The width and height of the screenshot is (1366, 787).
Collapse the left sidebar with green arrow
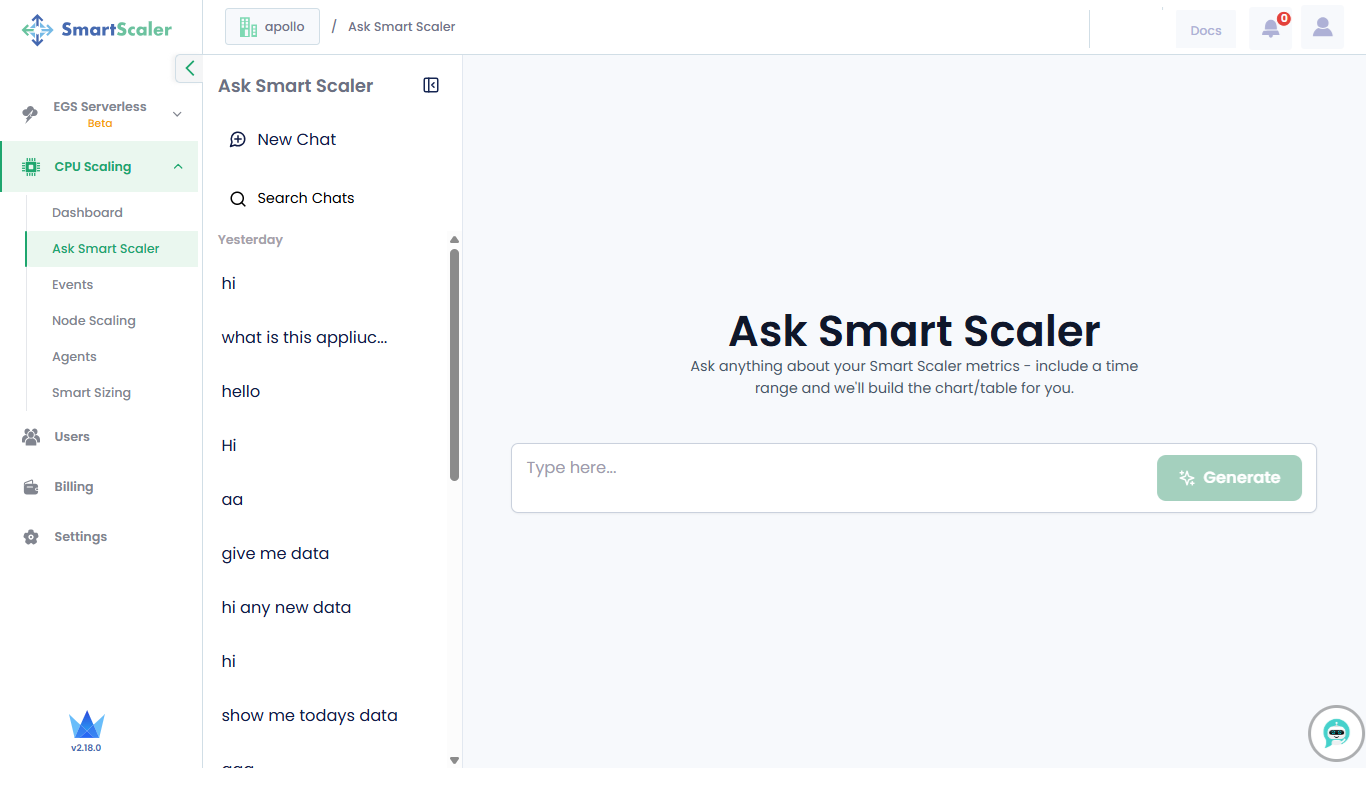[189, 68]
